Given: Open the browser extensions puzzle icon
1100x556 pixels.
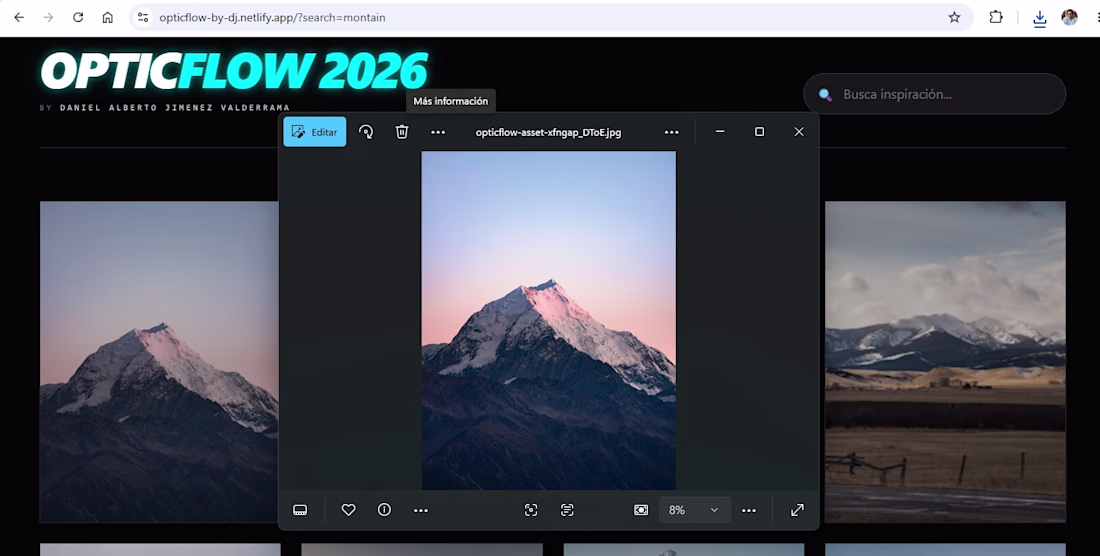Looking at the screenshot, I should pos(995,18).
